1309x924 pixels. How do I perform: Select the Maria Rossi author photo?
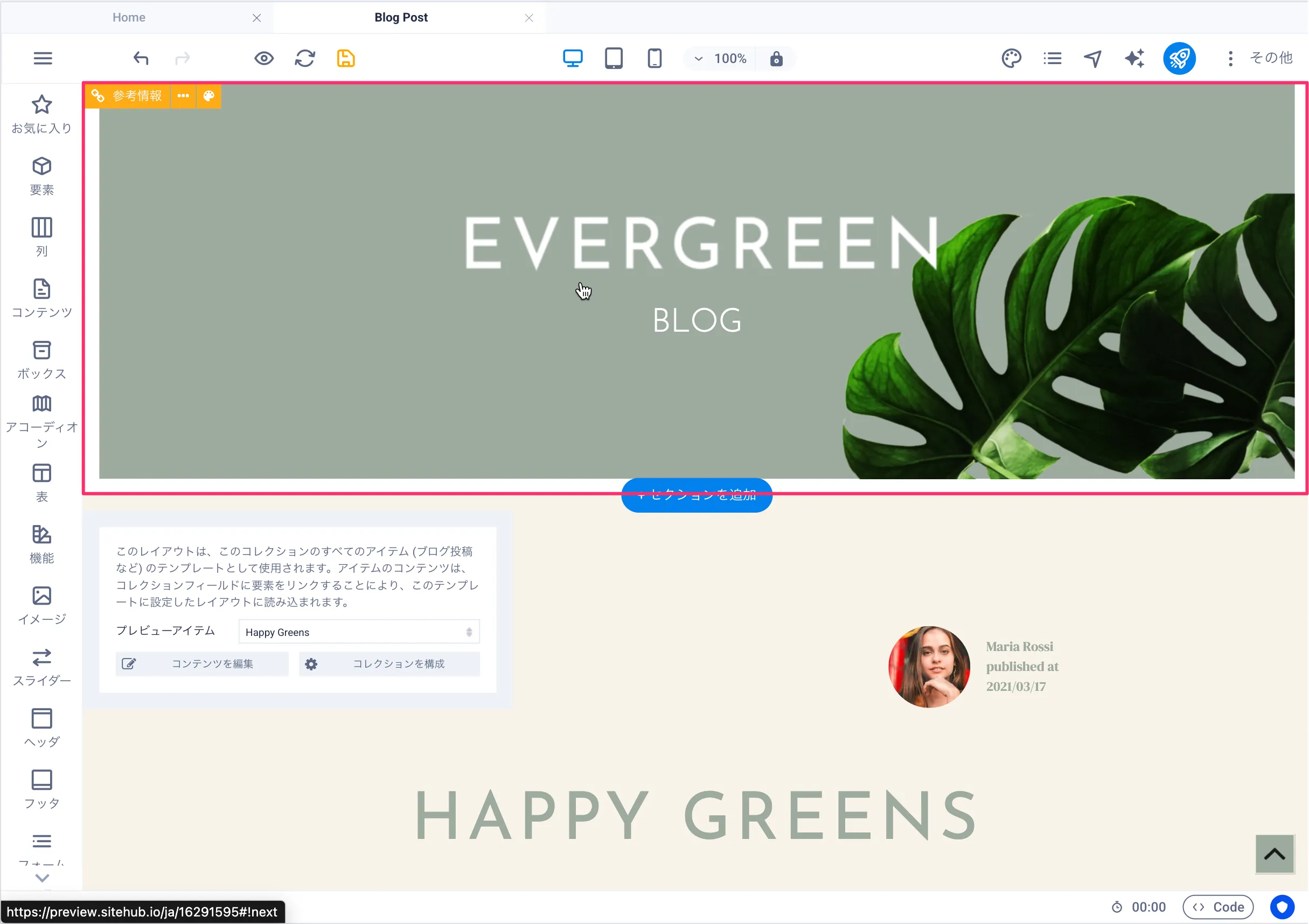click(x=929, y=667)
